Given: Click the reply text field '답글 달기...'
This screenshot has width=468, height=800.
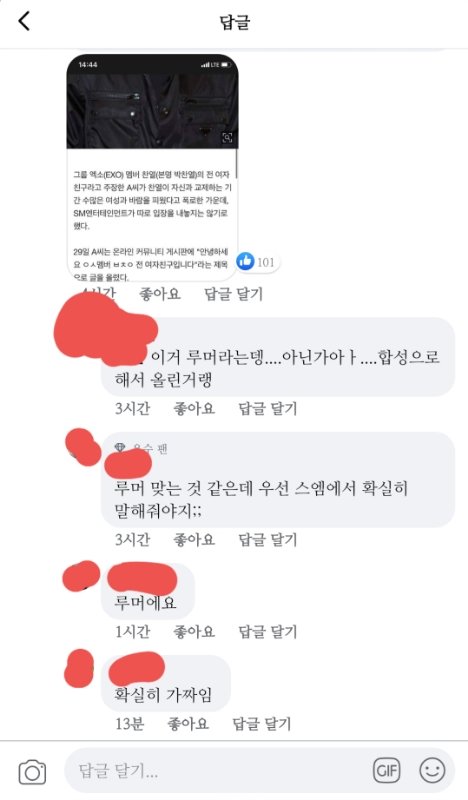Looking at the screenshot, I should (220, 770).
